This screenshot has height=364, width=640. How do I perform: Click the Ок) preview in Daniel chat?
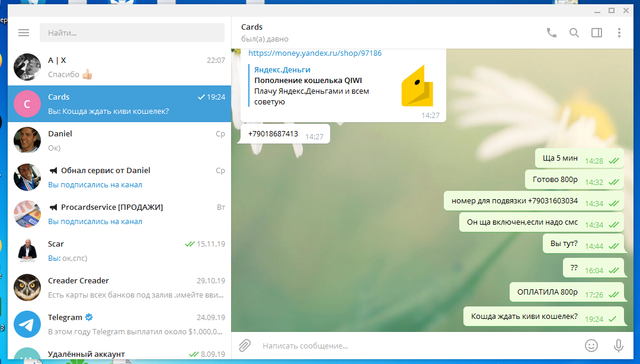[54, 148]
